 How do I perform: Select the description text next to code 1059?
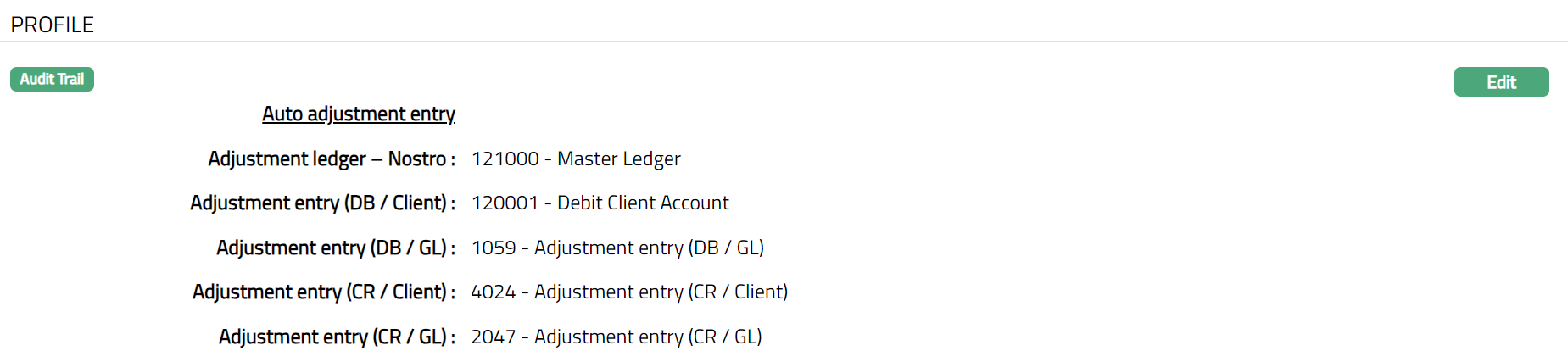[649, 248]
